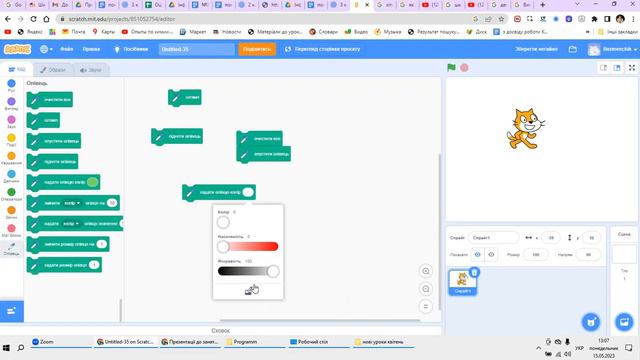Switch to the Звуки sounds tab
640x360 pixels.
click(91, 70)
